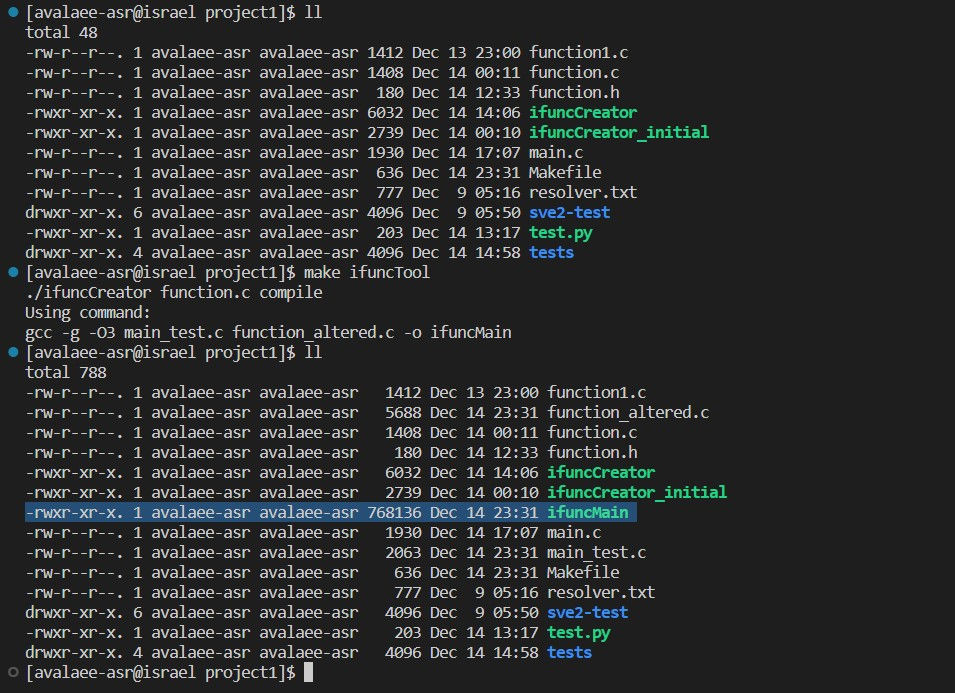Click main_test.c file name
955x693 pixels.
[596, 552]
